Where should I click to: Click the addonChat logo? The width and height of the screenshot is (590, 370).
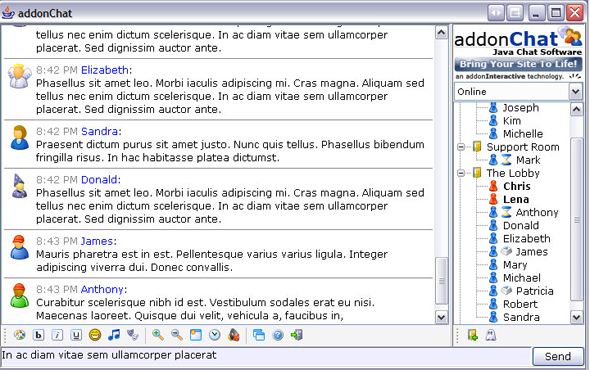tap(518, 41)
